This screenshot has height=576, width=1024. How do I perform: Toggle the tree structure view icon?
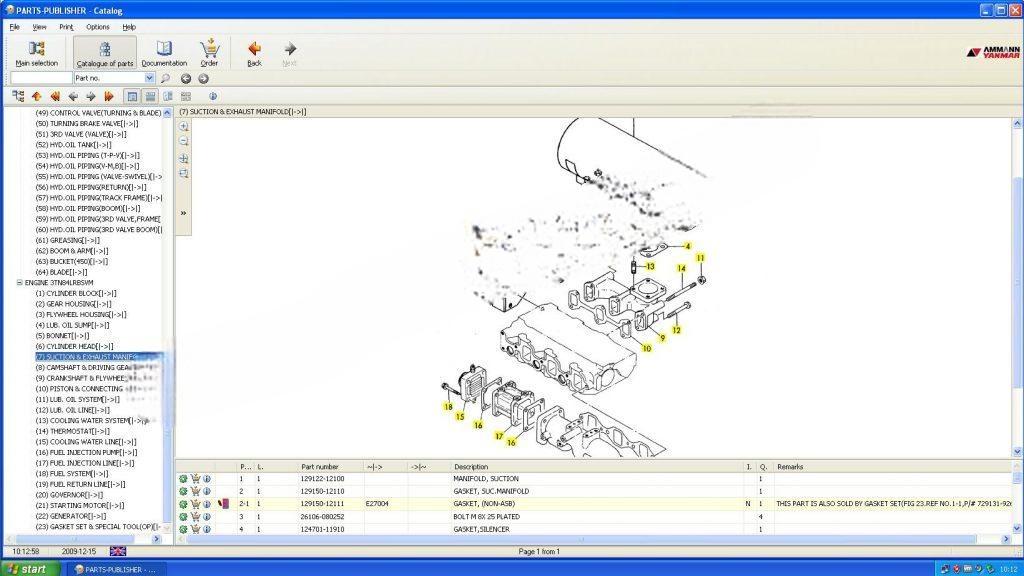(18, 96)
